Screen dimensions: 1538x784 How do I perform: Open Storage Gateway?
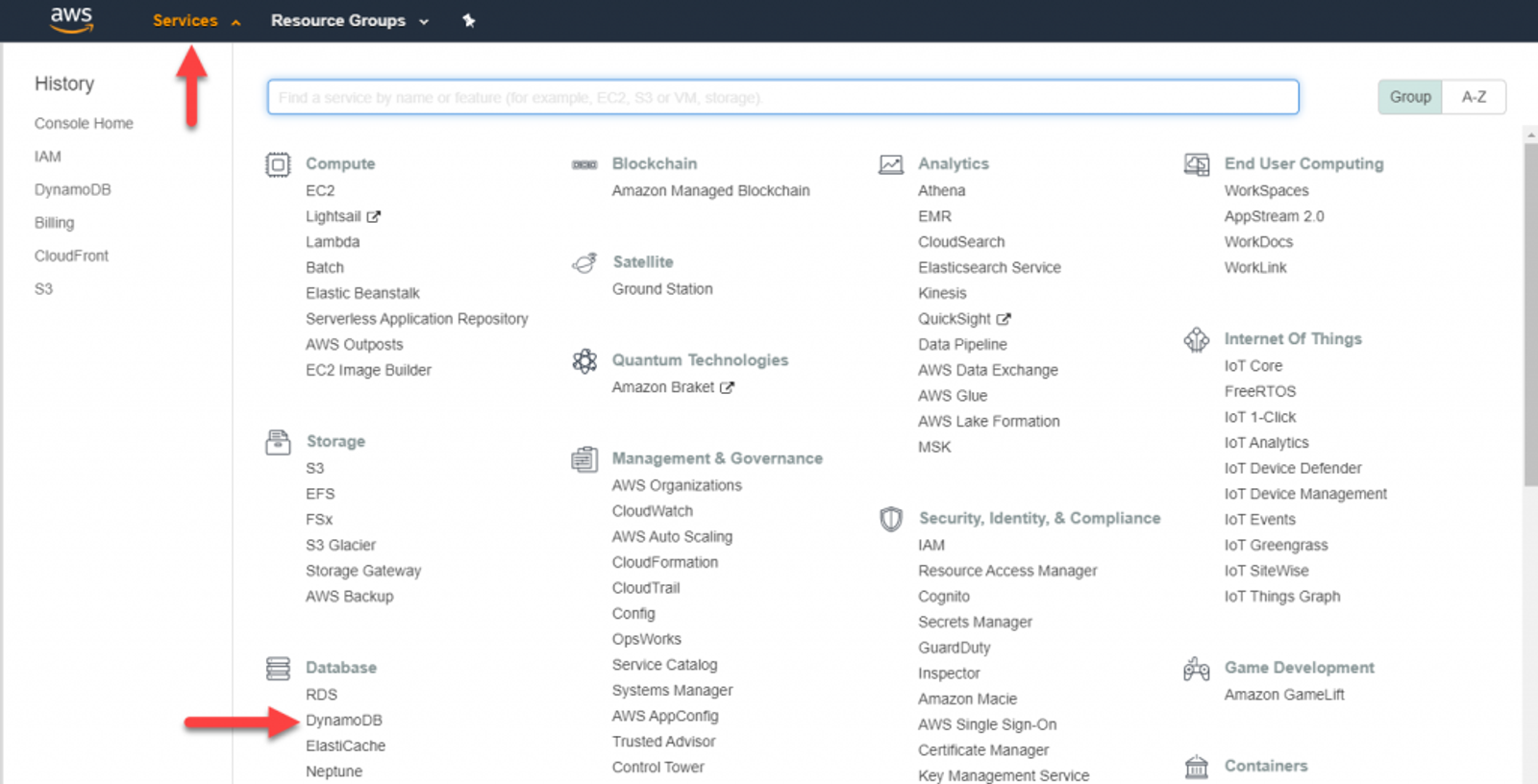pos(363,571)
